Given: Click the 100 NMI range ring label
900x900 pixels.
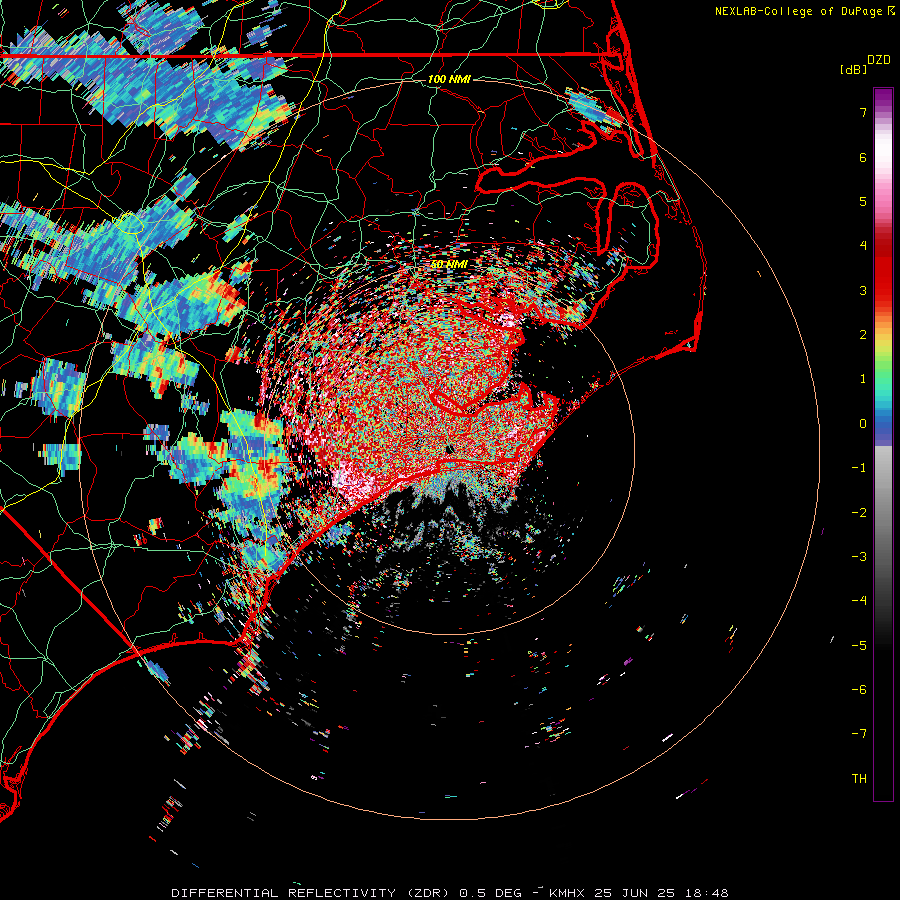Looking at the screenshot, I should pos(449,79).
